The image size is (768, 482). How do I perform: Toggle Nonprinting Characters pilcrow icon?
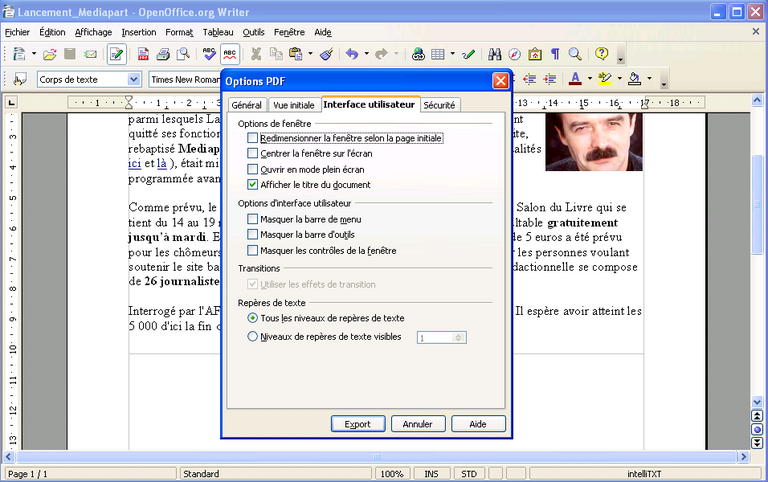555,54
